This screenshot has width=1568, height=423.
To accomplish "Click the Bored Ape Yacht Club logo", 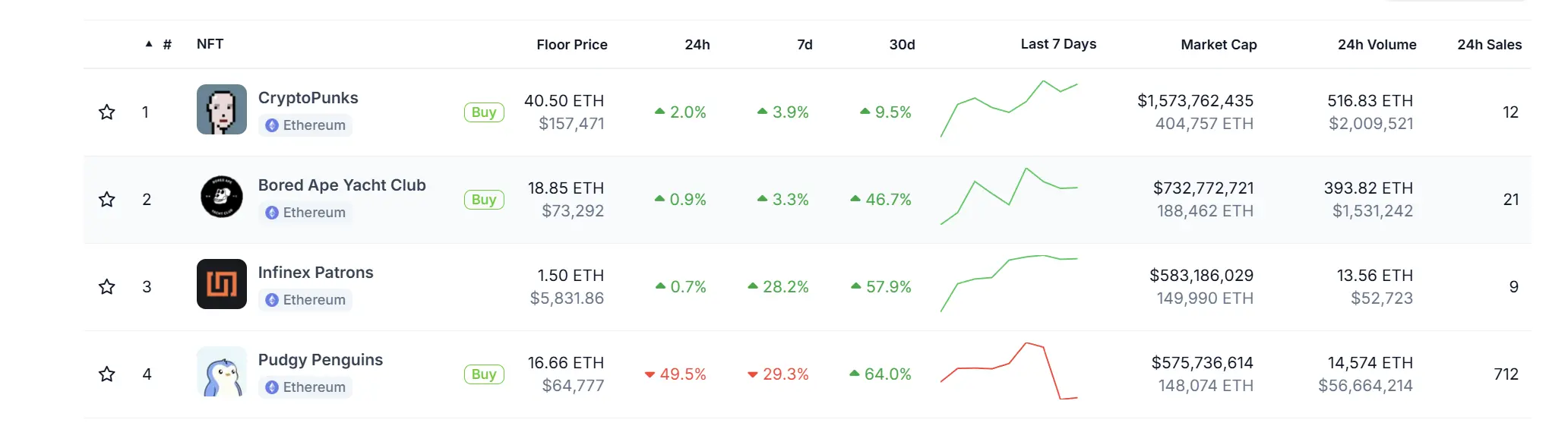I will click(221, 197).
